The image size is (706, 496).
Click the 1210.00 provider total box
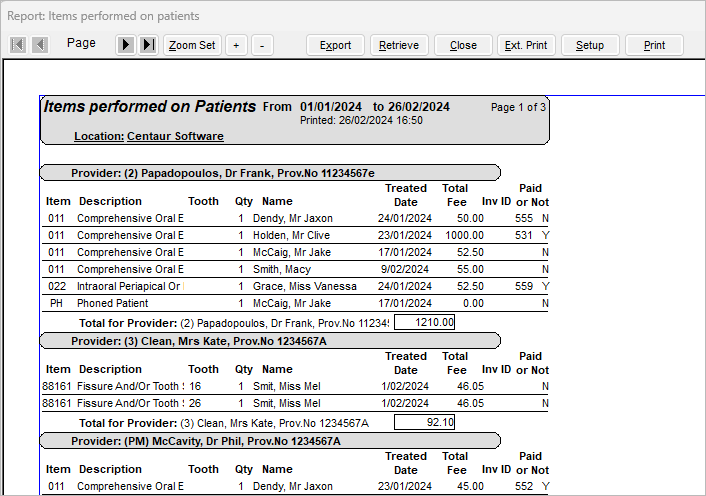425,322
